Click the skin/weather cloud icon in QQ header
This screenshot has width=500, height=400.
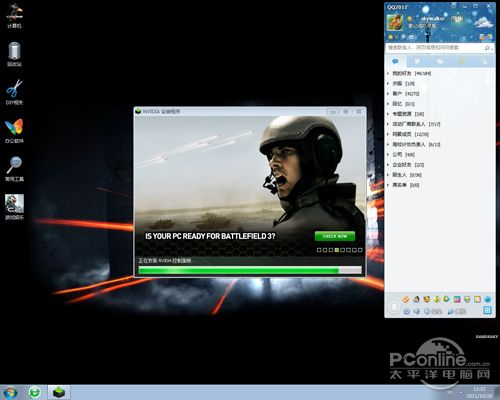coord(484,23)
